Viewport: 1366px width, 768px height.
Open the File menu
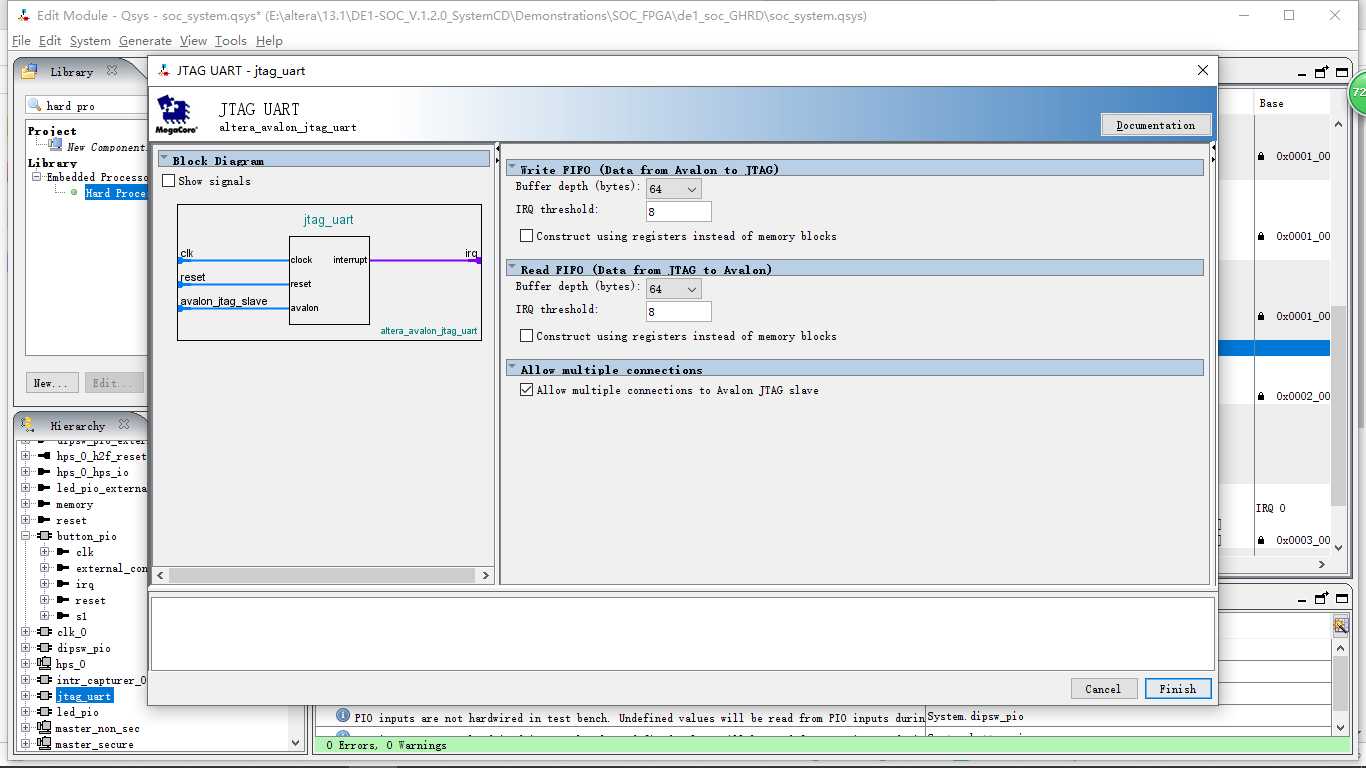coord(21,41)
